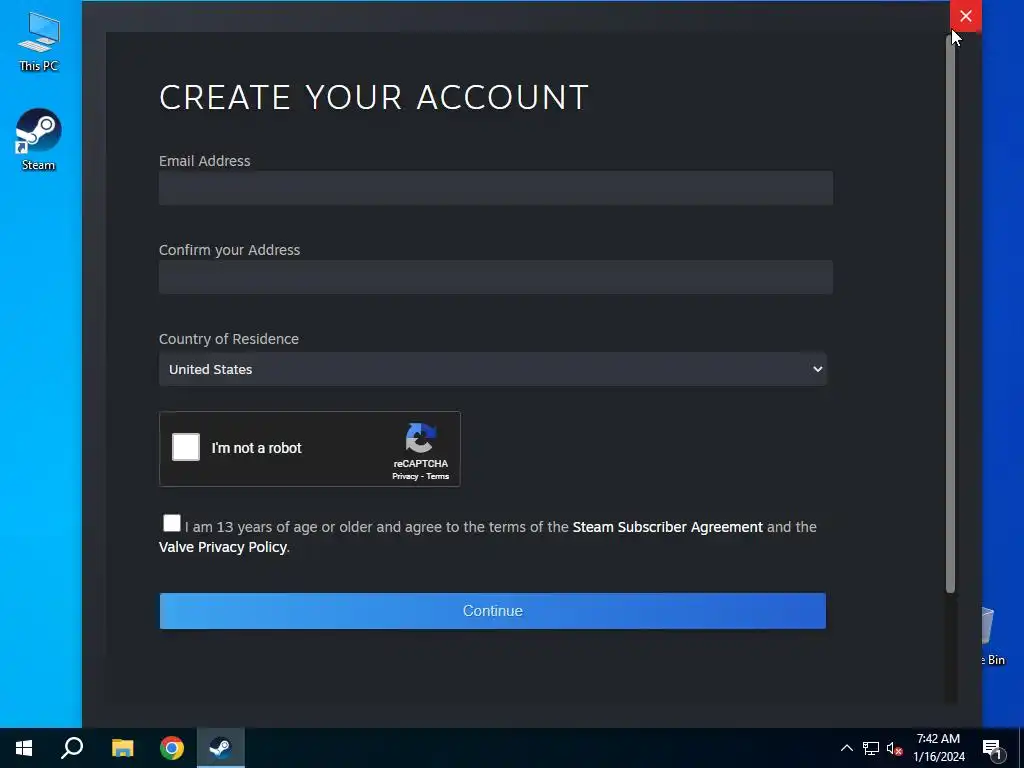Open the Windows Start menu
Viewport: 1024px width, 768px height.
[x=24, y=748]
